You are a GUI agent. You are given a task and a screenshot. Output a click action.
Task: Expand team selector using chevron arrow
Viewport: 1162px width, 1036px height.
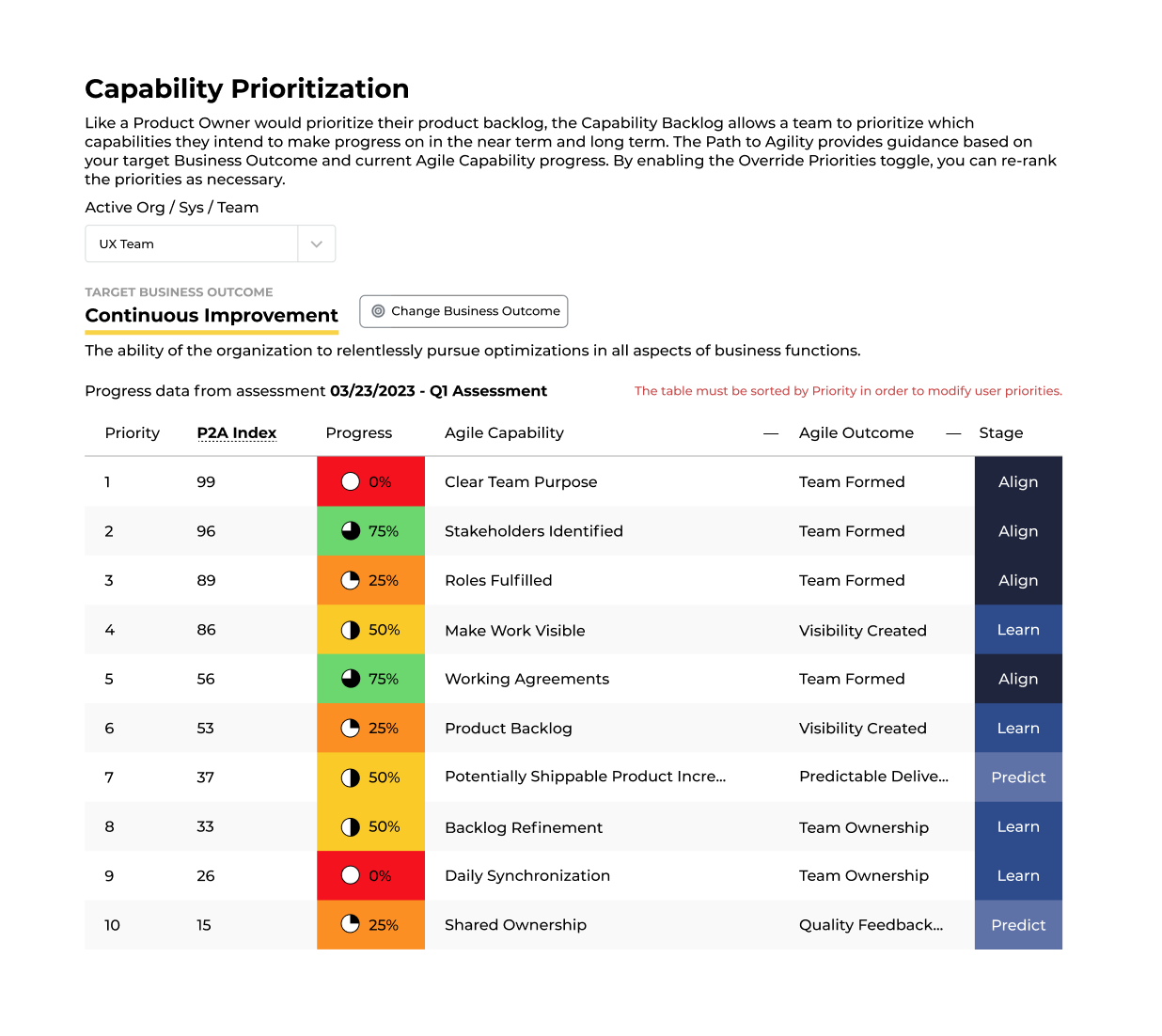[317, 244]
